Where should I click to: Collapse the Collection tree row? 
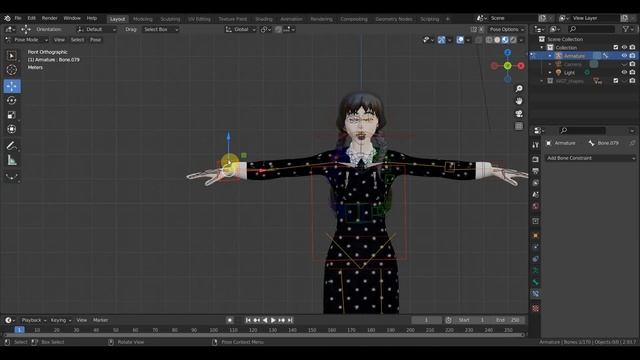pyautogui.click(x=542, y=47)
